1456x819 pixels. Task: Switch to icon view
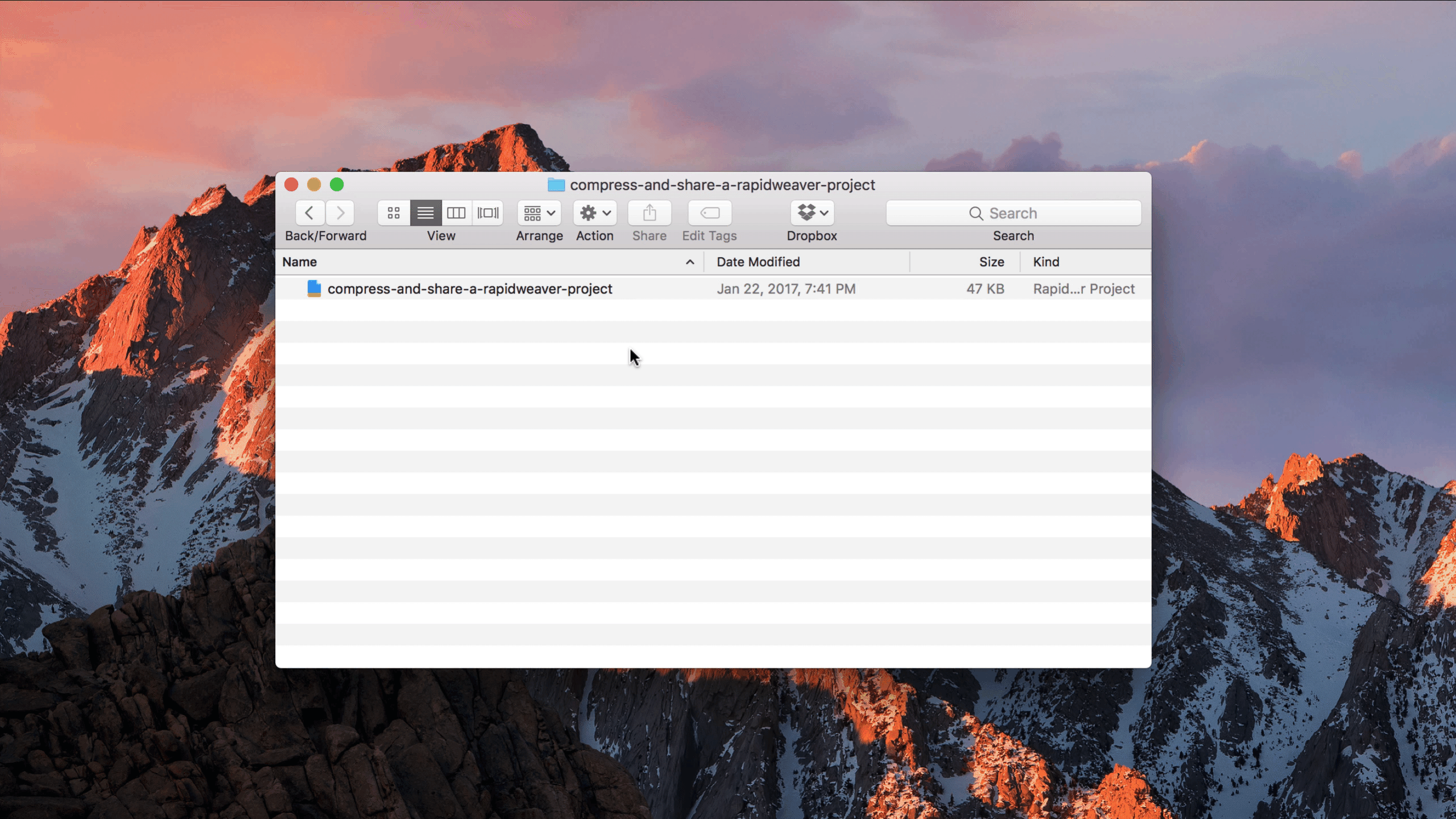pos(394,213)
